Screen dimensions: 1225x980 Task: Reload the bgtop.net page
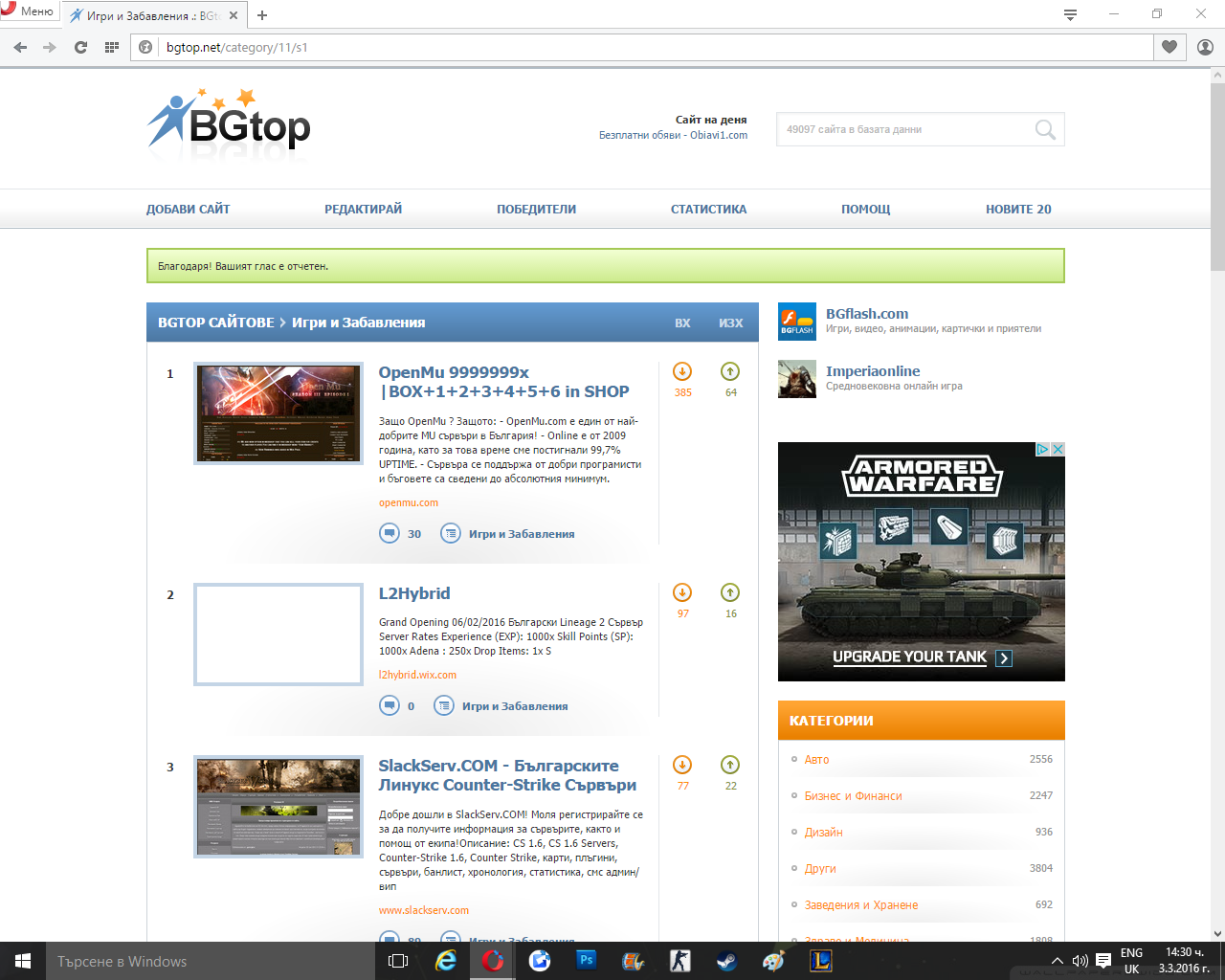(x=80, y=47)
